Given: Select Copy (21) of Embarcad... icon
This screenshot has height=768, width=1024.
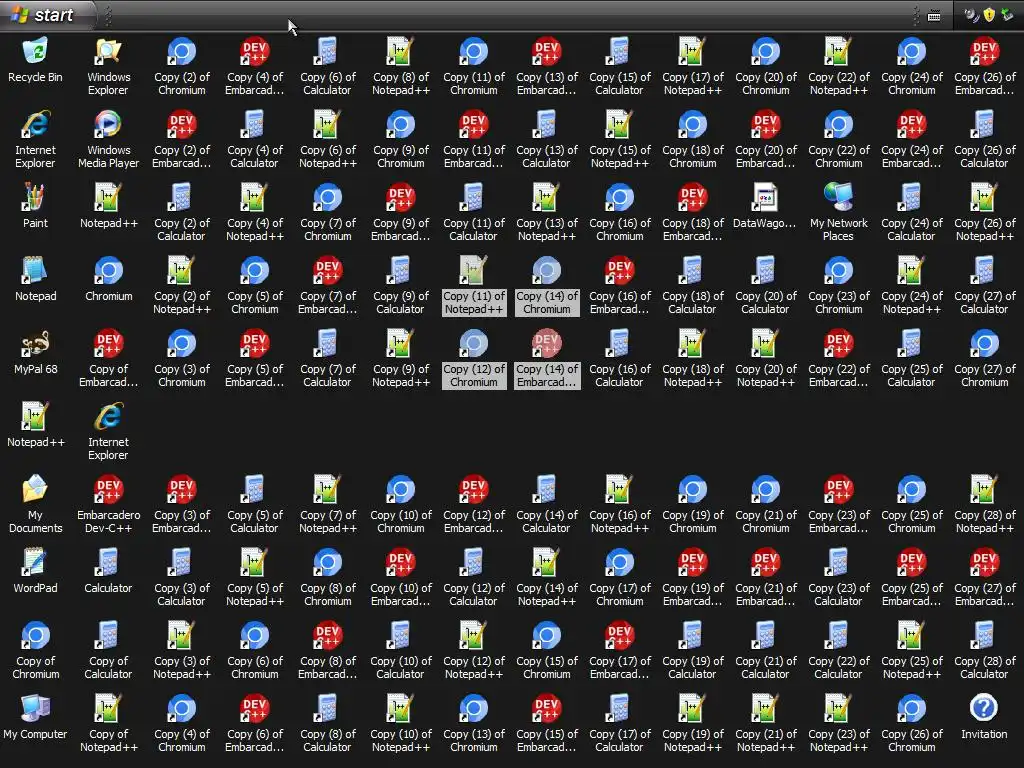Looking at the screenshot, I should [765, 578].
